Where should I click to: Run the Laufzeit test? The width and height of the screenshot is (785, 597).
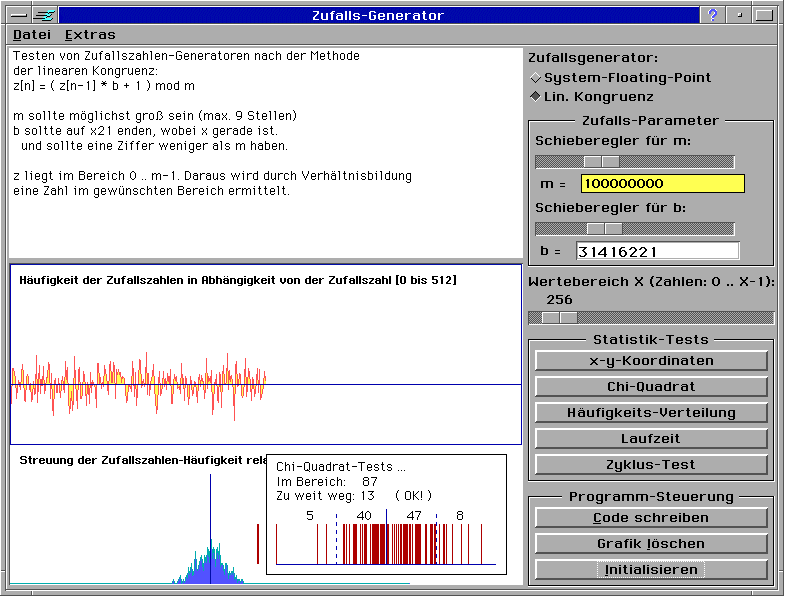651,439
